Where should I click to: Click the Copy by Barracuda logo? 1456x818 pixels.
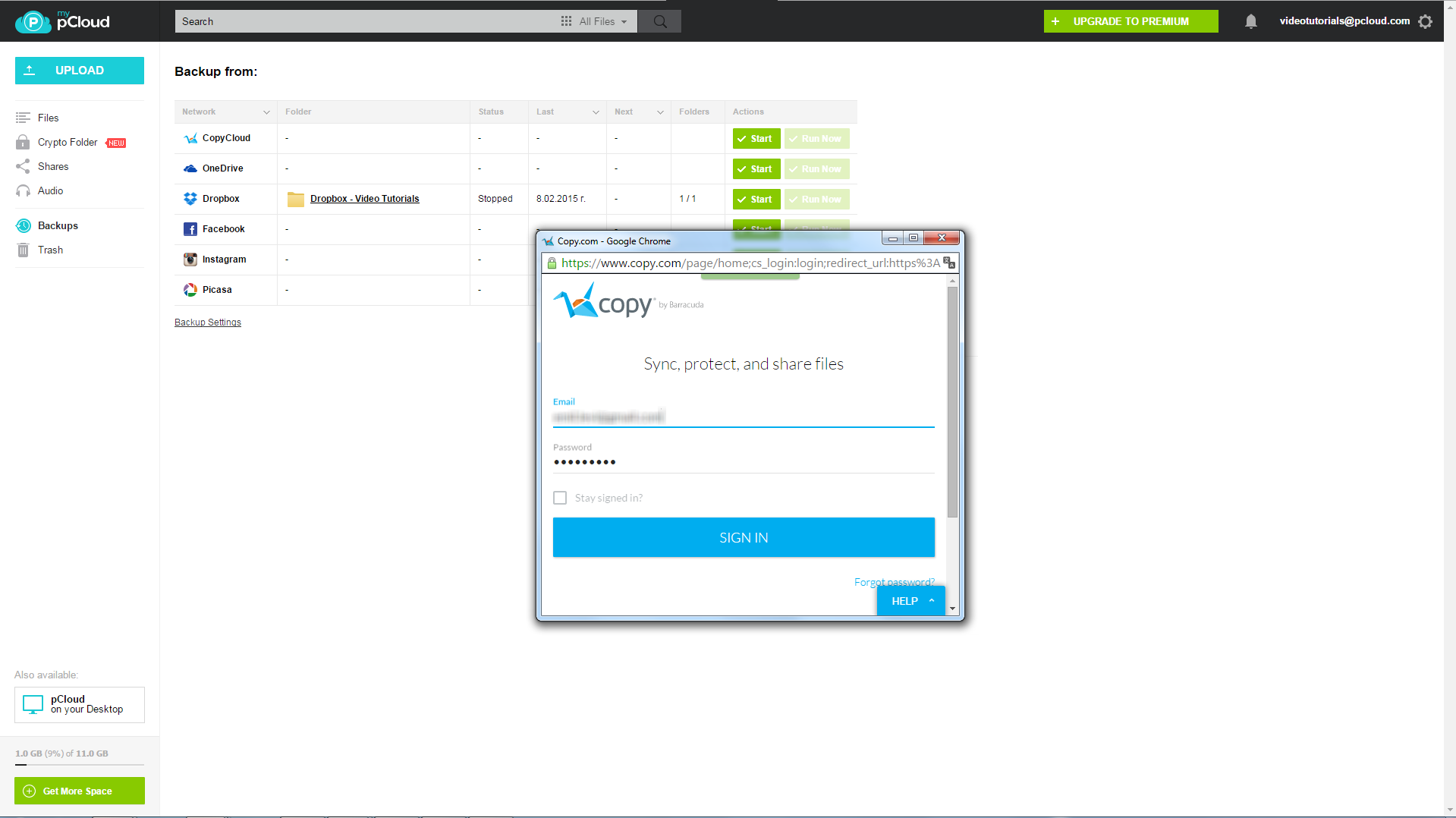(628, 302)
